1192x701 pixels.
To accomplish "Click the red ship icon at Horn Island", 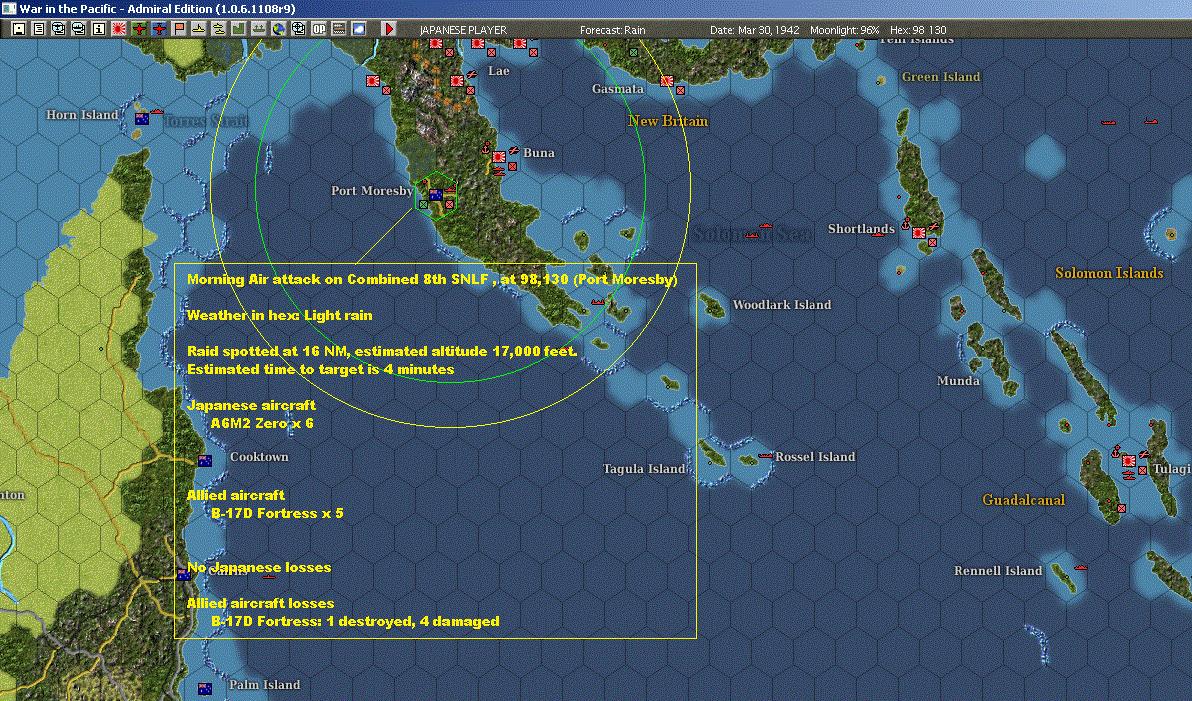I will [157, 112].
